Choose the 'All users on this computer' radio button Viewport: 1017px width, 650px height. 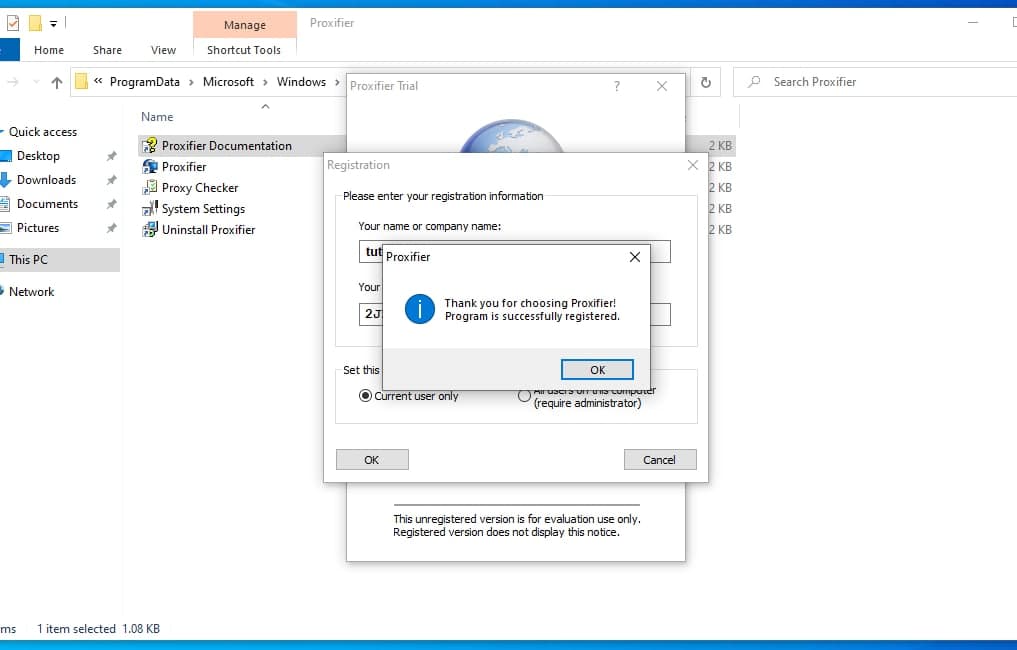click(x=524, y=396)
